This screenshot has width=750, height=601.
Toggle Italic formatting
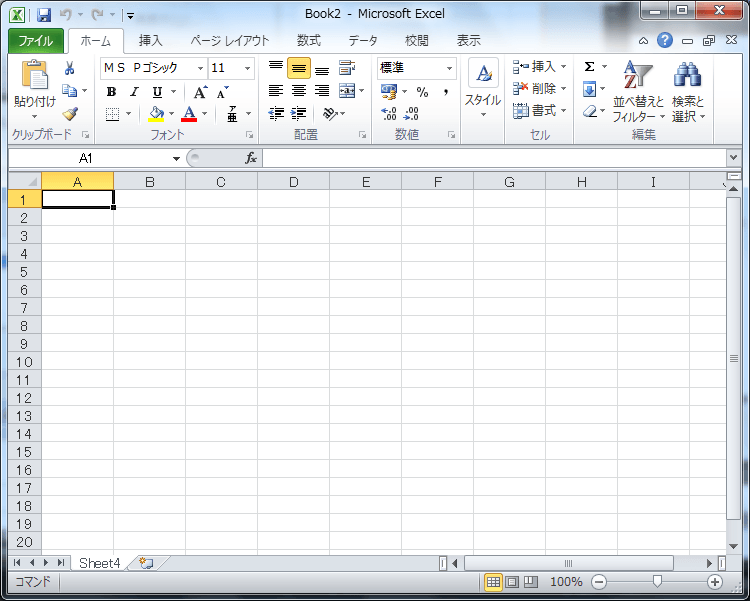point(134,91)
